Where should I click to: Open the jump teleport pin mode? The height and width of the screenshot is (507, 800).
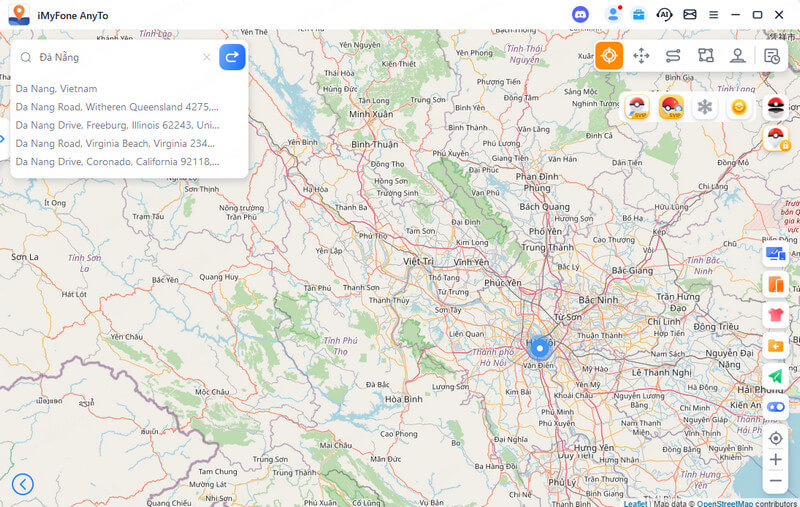pos(737,56)
